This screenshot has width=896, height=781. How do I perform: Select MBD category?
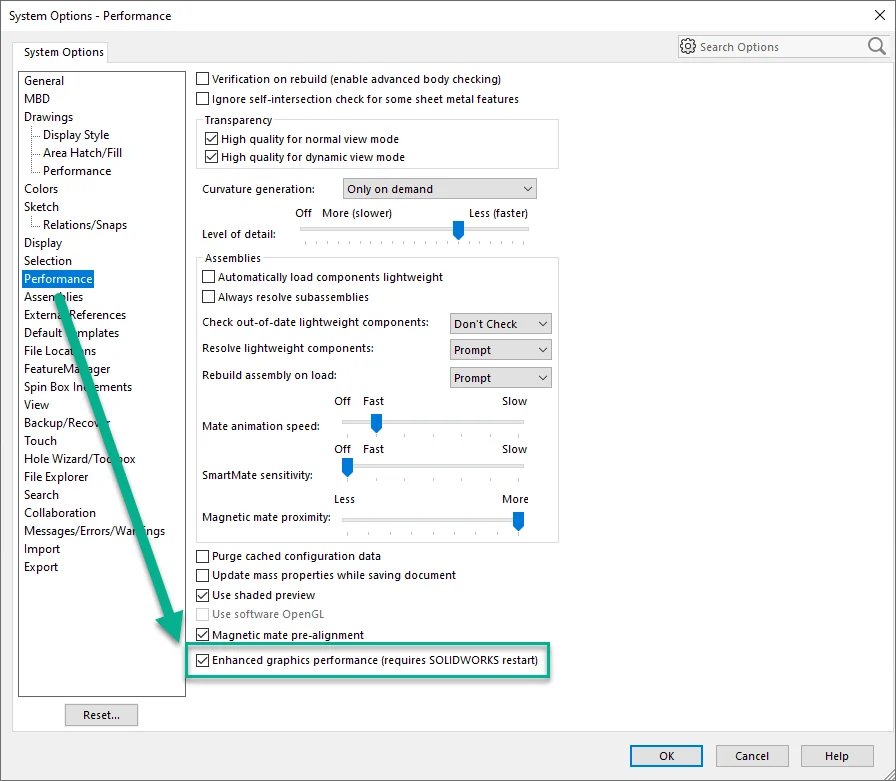(x=37, y=98)
